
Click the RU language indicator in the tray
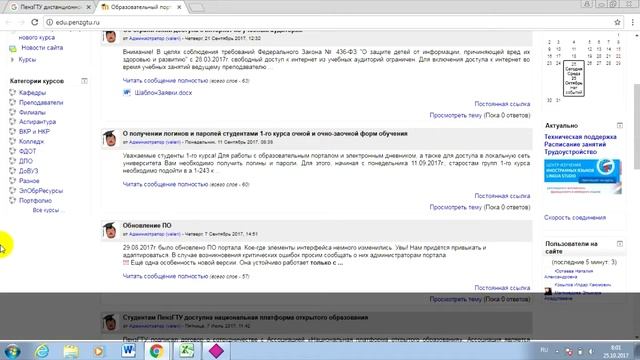click(544, 350)
